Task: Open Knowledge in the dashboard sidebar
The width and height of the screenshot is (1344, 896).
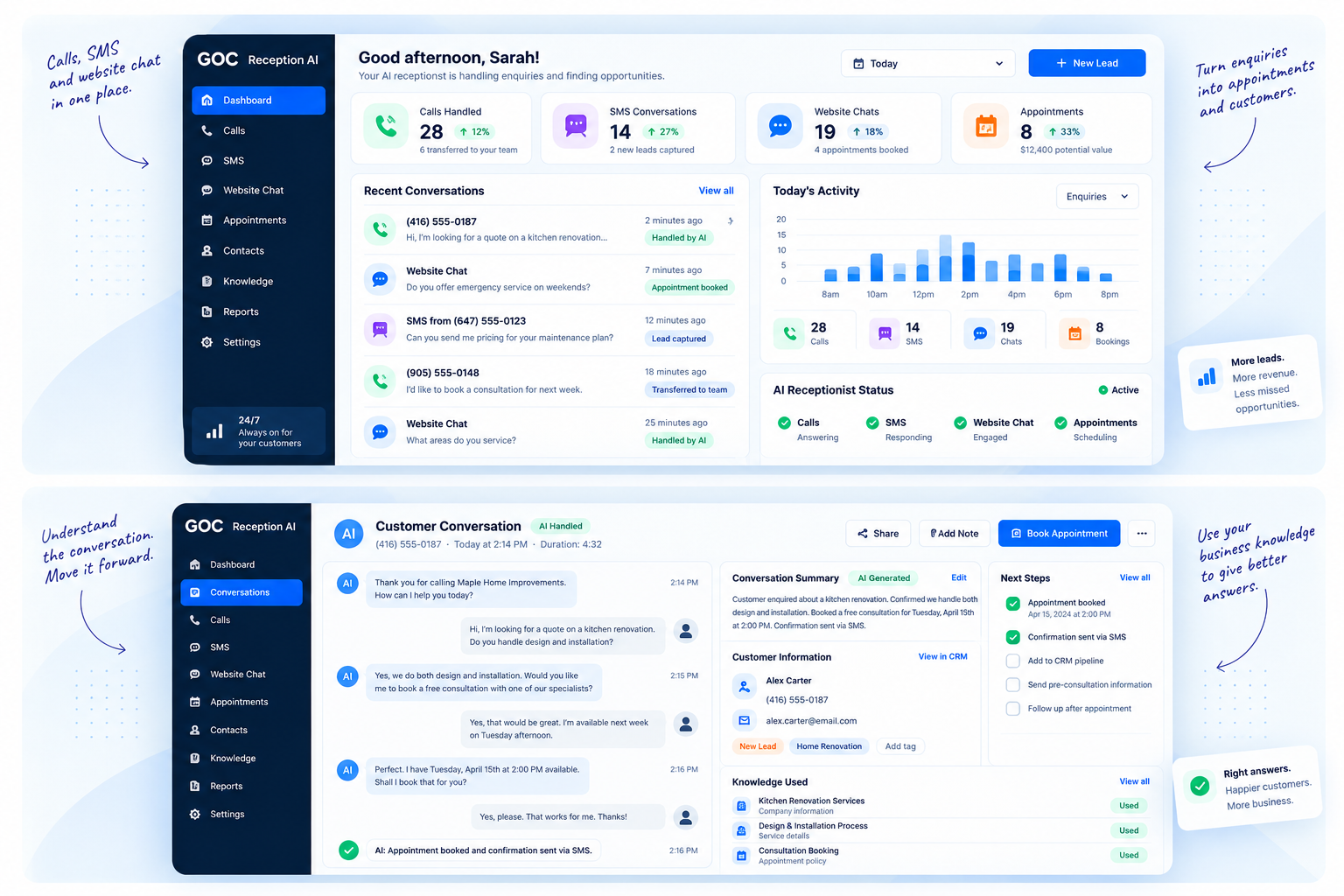Action: point(258,281)
